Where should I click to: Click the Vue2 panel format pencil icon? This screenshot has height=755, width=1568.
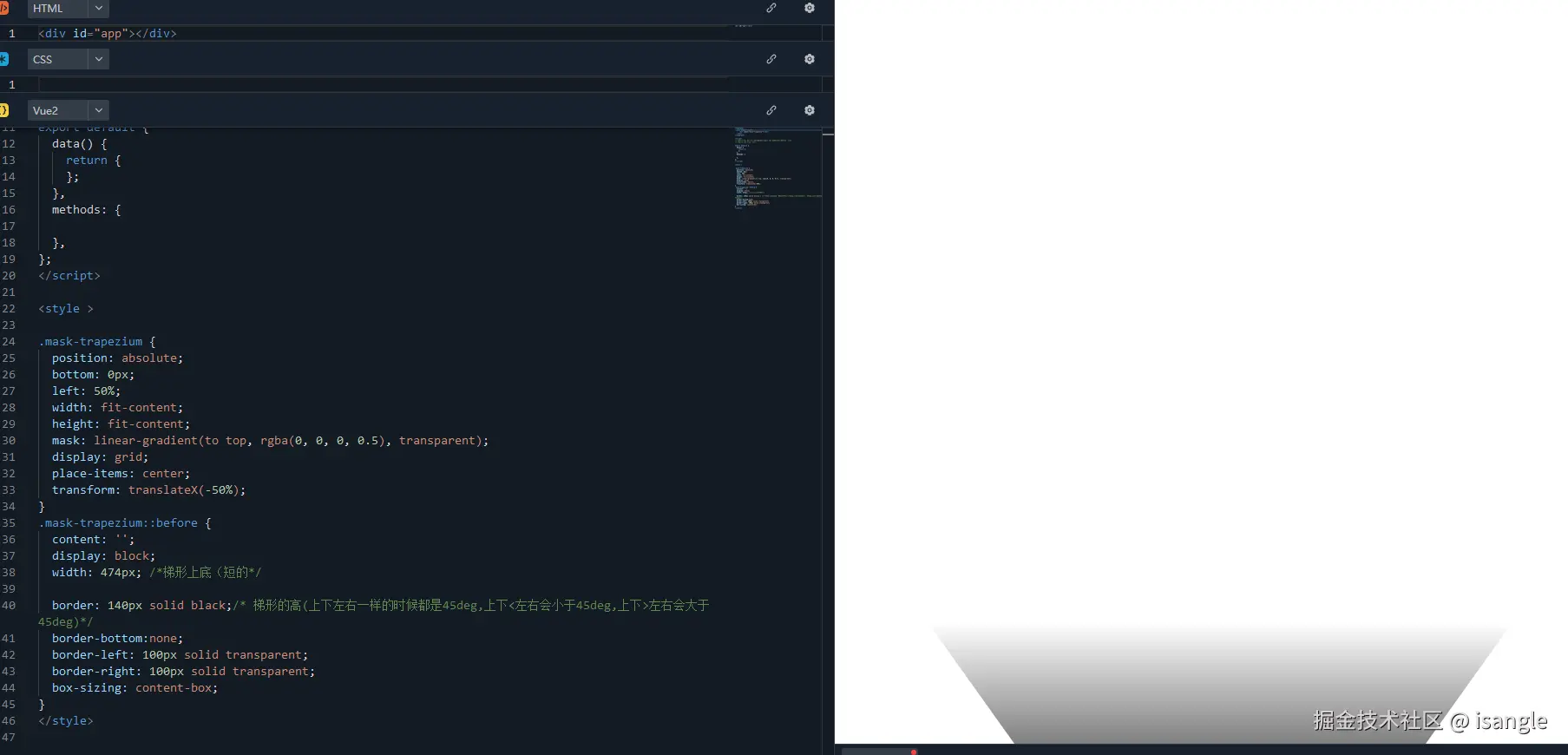771,110
